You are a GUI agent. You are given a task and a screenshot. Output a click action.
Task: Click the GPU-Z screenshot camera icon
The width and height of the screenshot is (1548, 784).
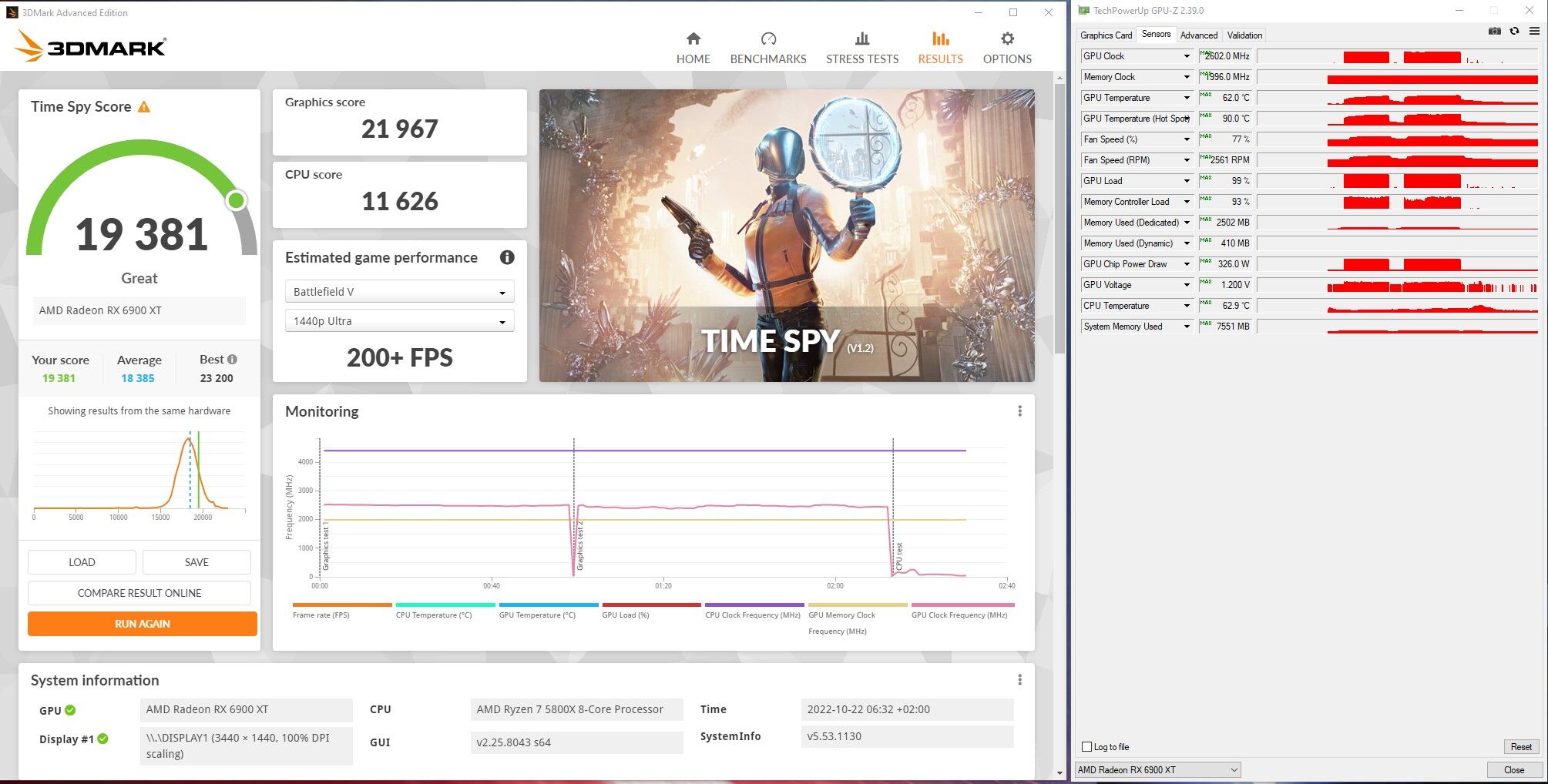tap(1494, 32)
